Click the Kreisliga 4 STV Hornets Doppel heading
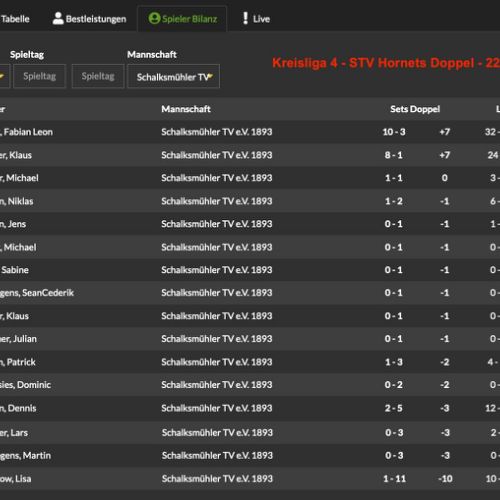Viewport: 500px width, 500px height. tap(386, 63)
